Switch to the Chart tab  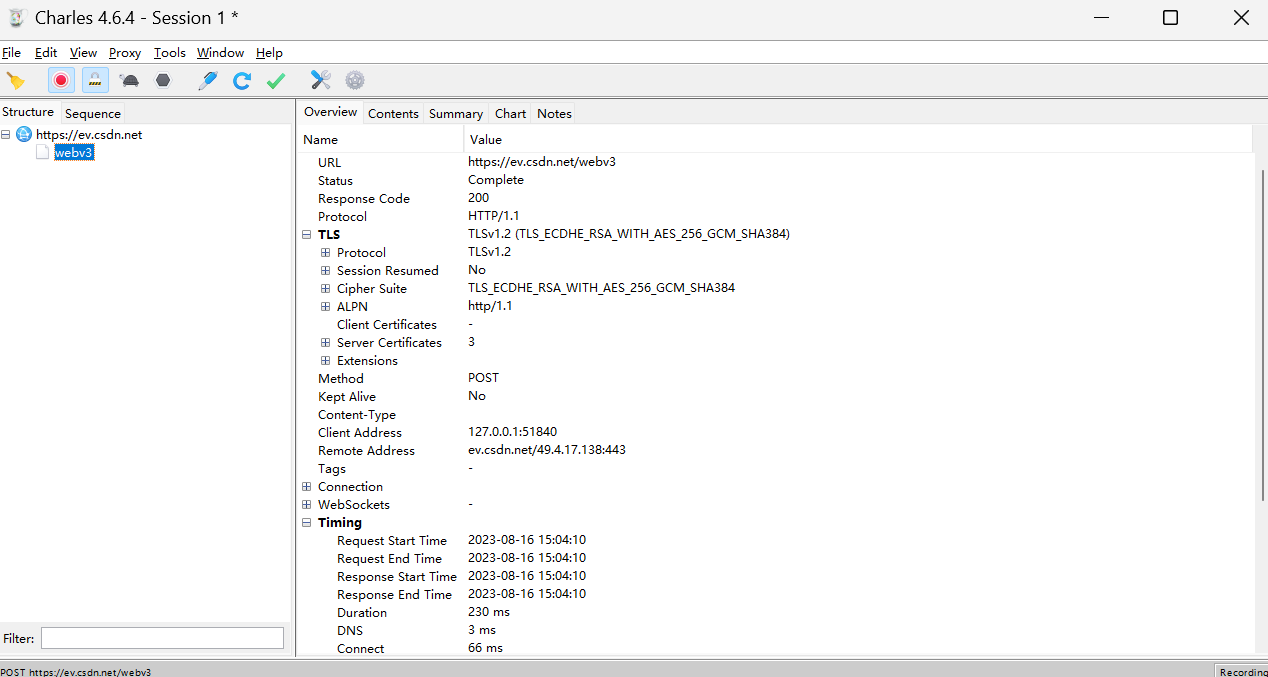click(x=510, y=113)
